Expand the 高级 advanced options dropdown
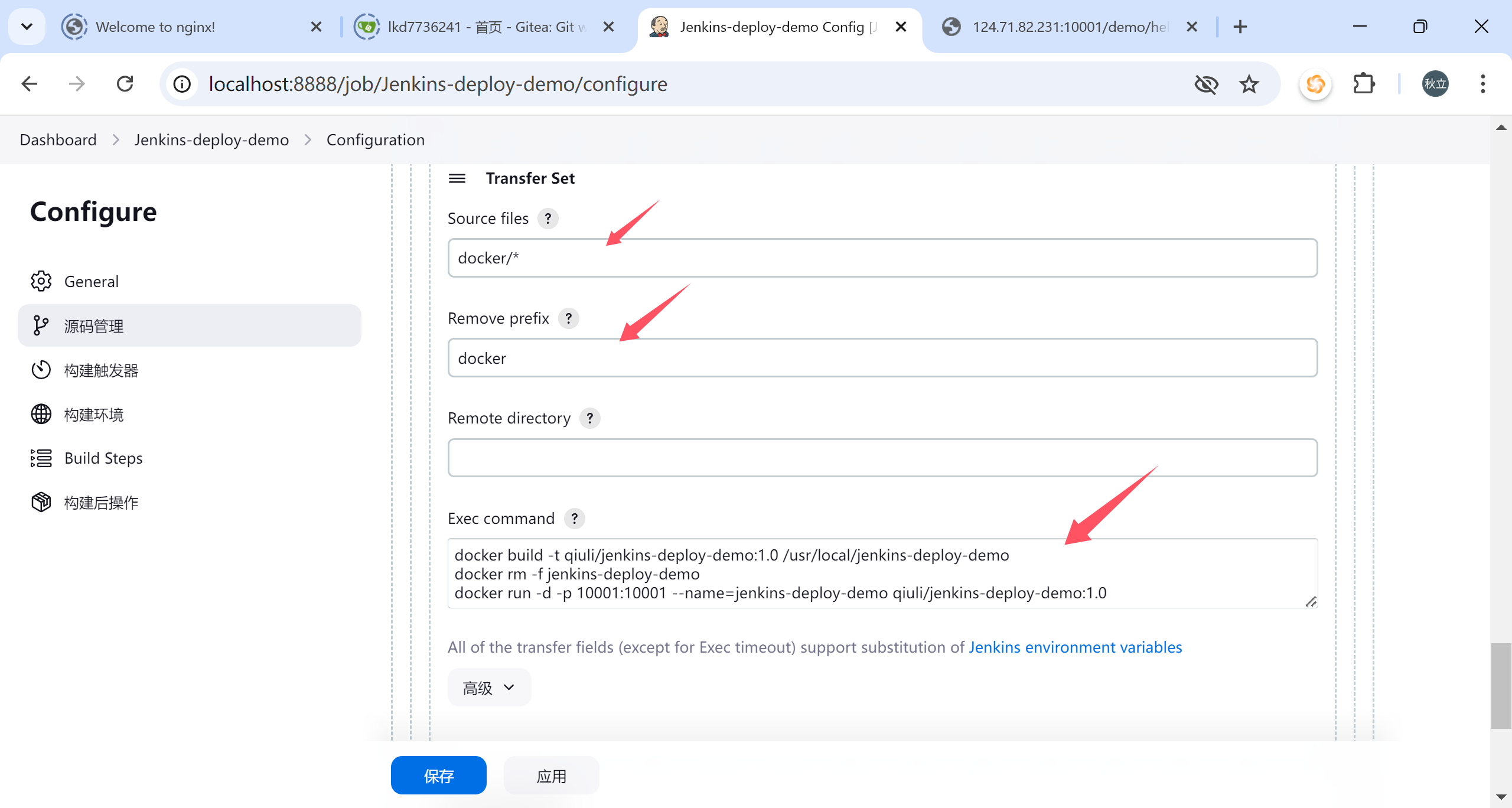This screenshot has height=808, width=1512. click(489, 688)
